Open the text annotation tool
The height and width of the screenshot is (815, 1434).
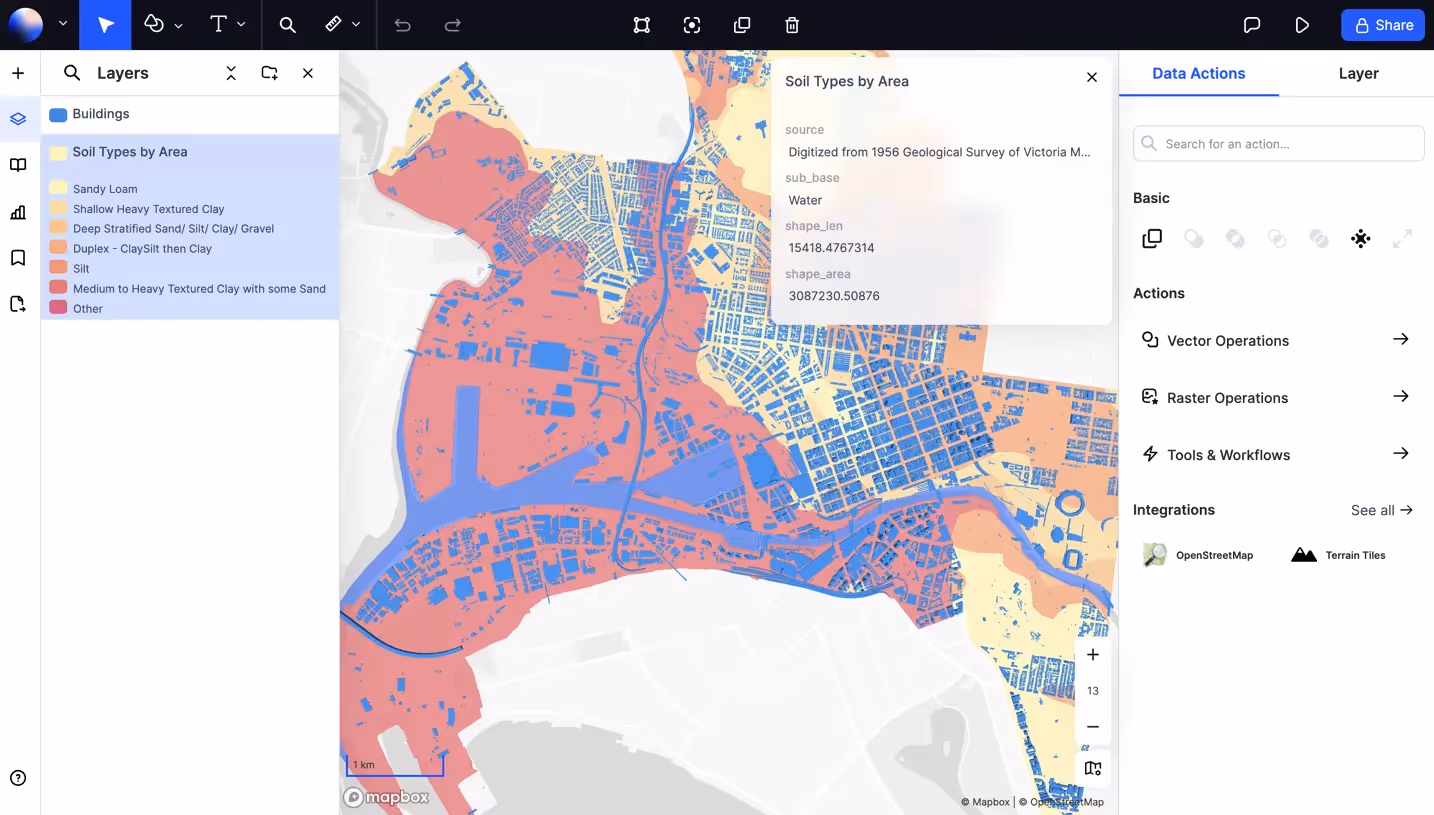[218, 25]
